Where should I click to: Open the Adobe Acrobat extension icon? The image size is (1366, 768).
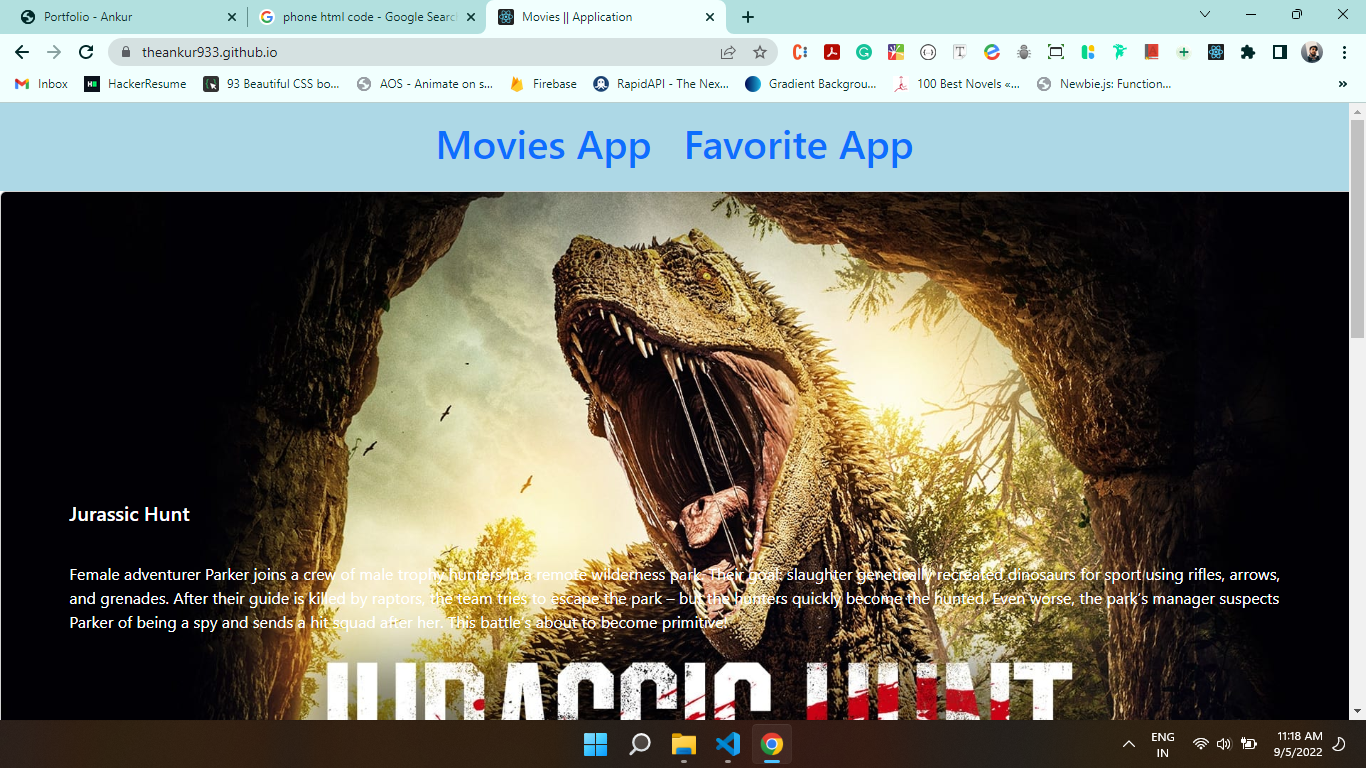pyautogui.click(x=831, y=52)
